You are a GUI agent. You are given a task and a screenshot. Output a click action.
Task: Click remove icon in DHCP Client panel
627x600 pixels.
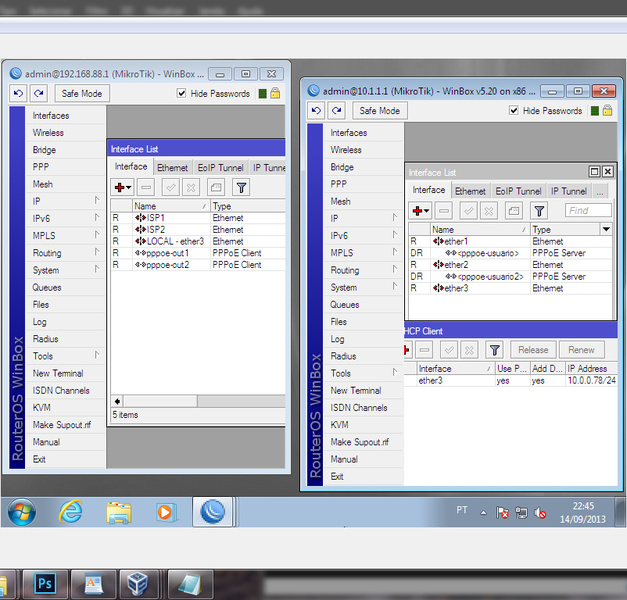(424, 350)
